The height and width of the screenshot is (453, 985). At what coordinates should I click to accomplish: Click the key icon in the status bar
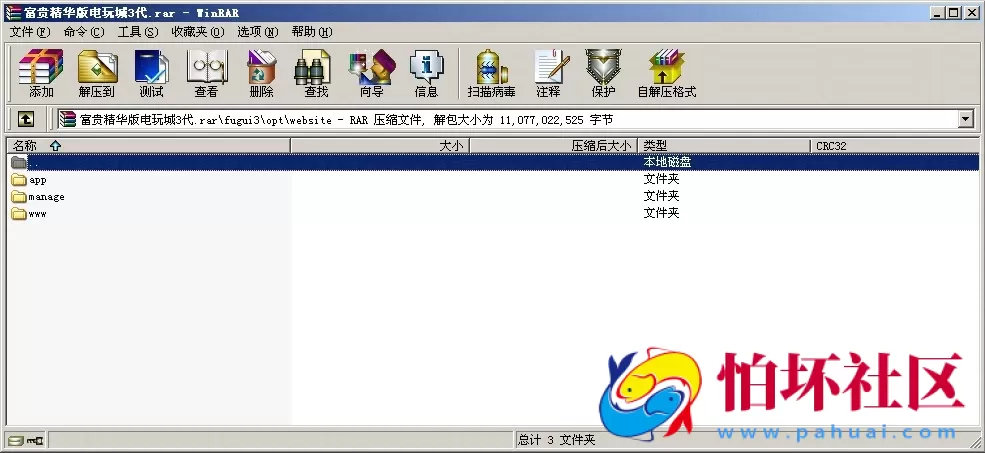point(35,440)
